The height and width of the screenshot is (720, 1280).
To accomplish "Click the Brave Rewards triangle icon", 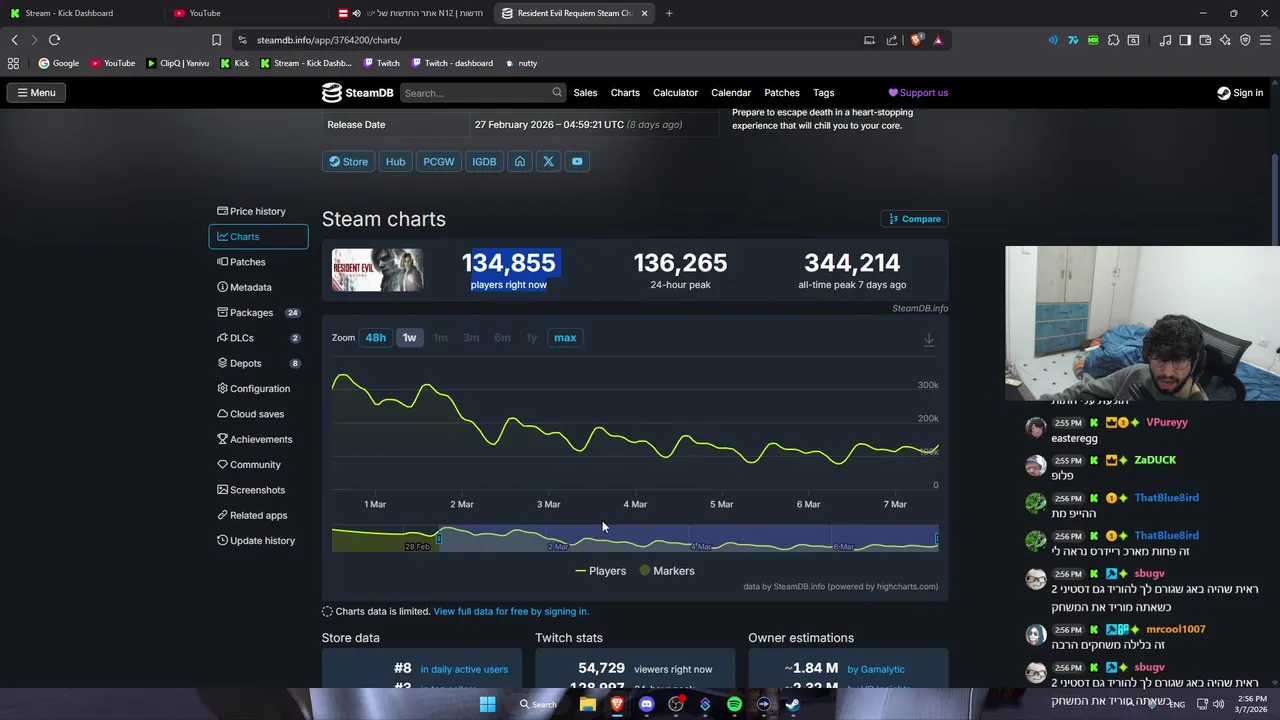I will 938,40.
